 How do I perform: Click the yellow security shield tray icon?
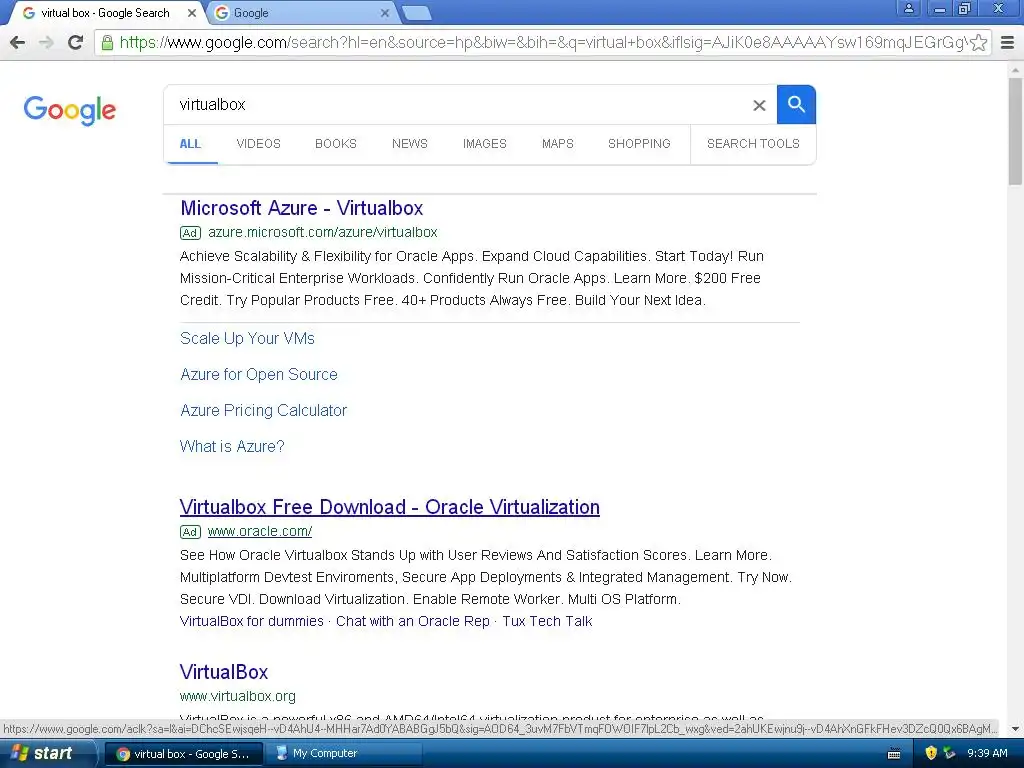point(931,753)
